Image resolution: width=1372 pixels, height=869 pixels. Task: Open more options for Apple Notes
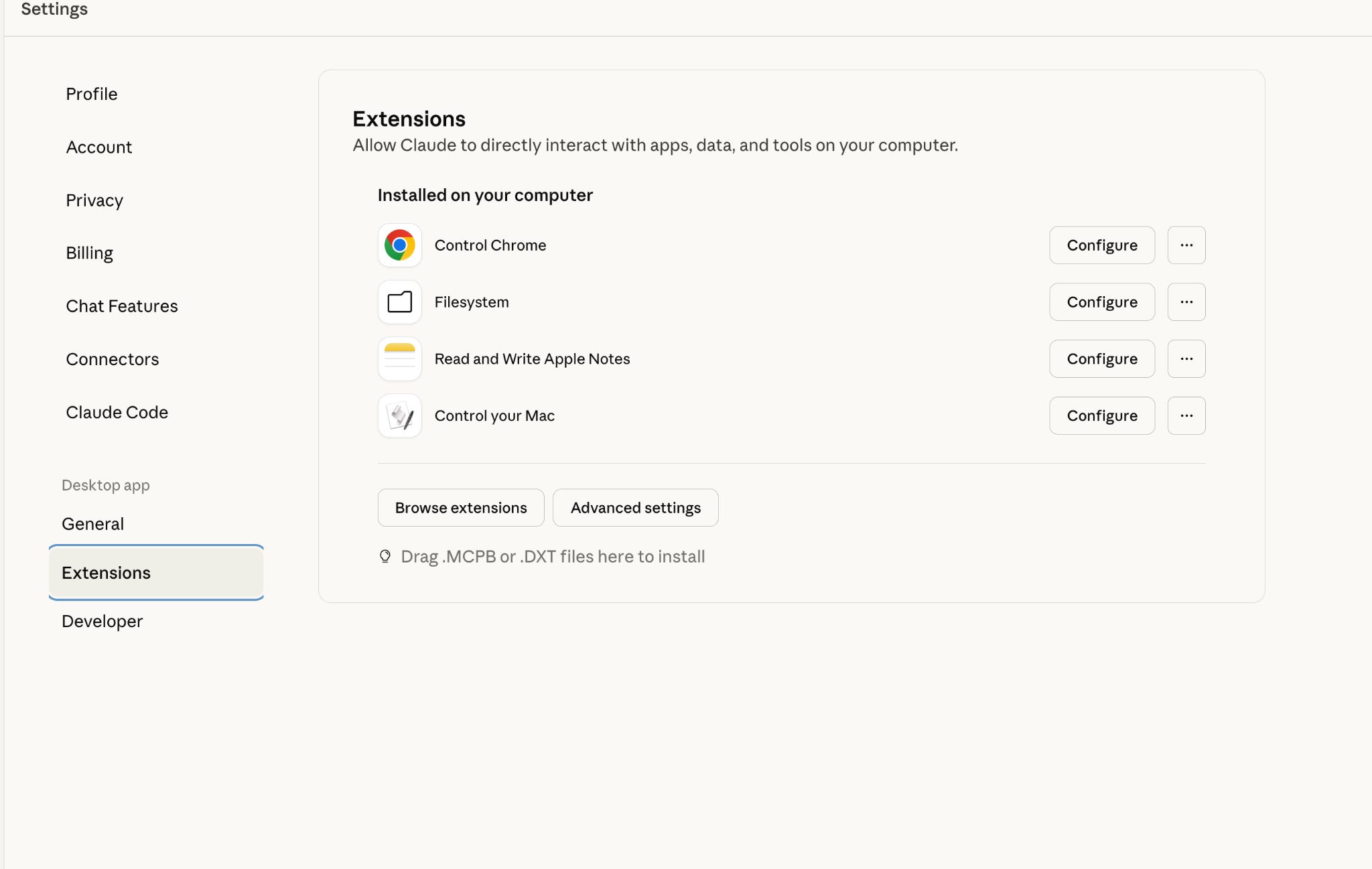click(1186, 359)
